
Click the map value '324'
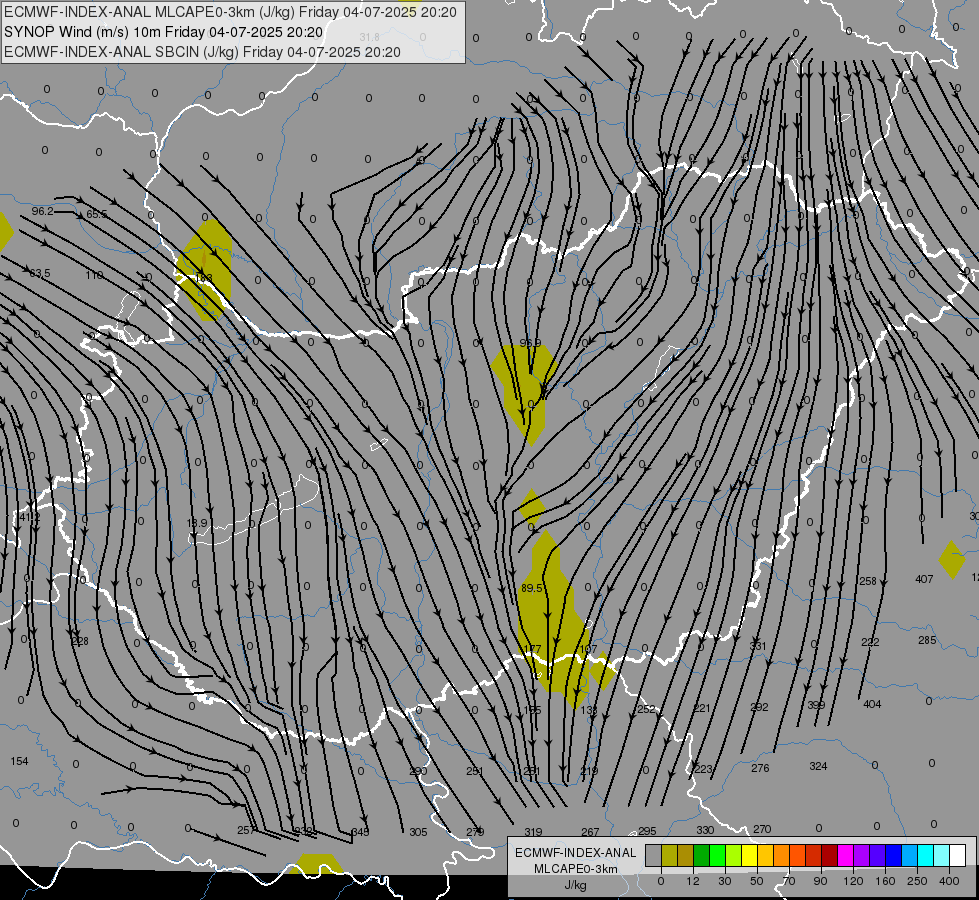818,766
